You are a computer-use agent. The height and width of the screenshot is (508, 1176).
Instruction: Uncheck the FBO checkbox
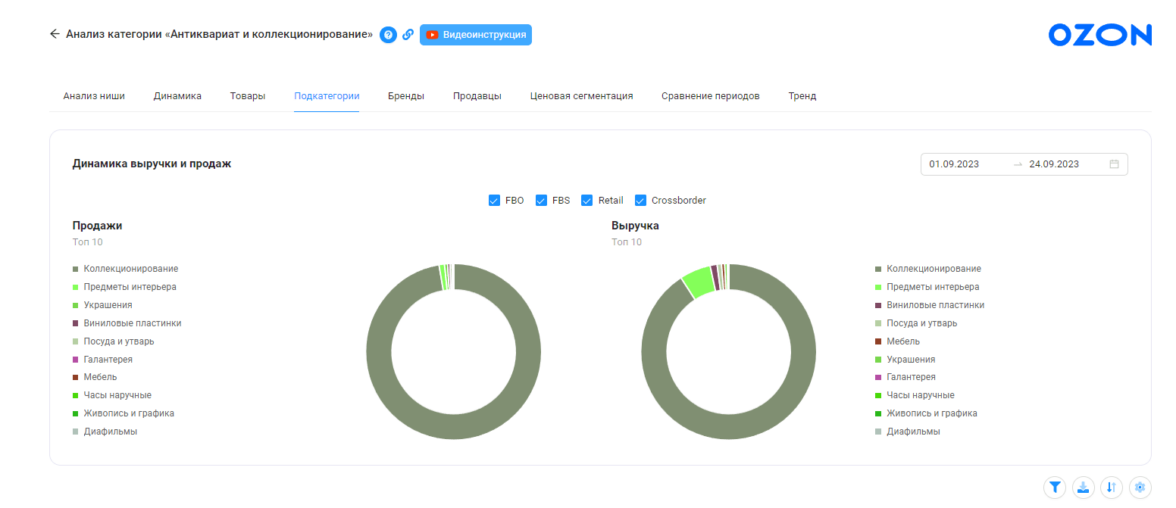494,200
